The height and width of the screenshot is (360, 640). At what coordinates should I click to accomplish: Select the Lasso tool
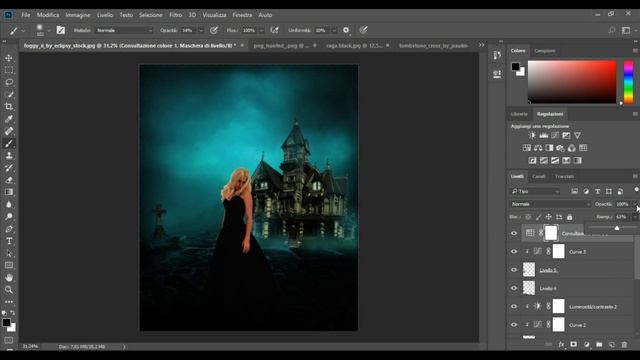(x=9, y=82)
